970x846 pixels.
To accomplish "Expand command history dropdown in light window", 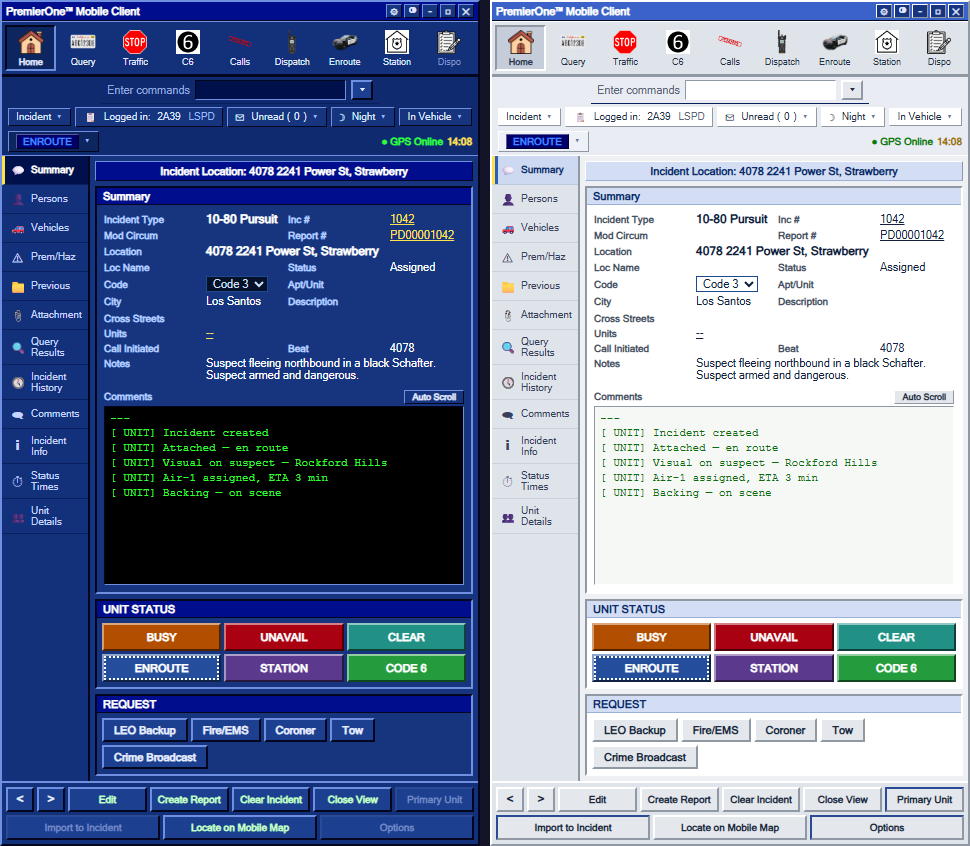I will click(x=852, y=90).
